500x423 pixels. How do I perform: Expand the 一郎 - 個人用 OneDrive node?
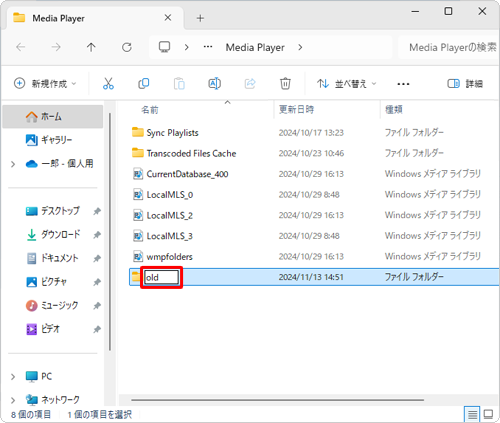click(x=13, y=164)
